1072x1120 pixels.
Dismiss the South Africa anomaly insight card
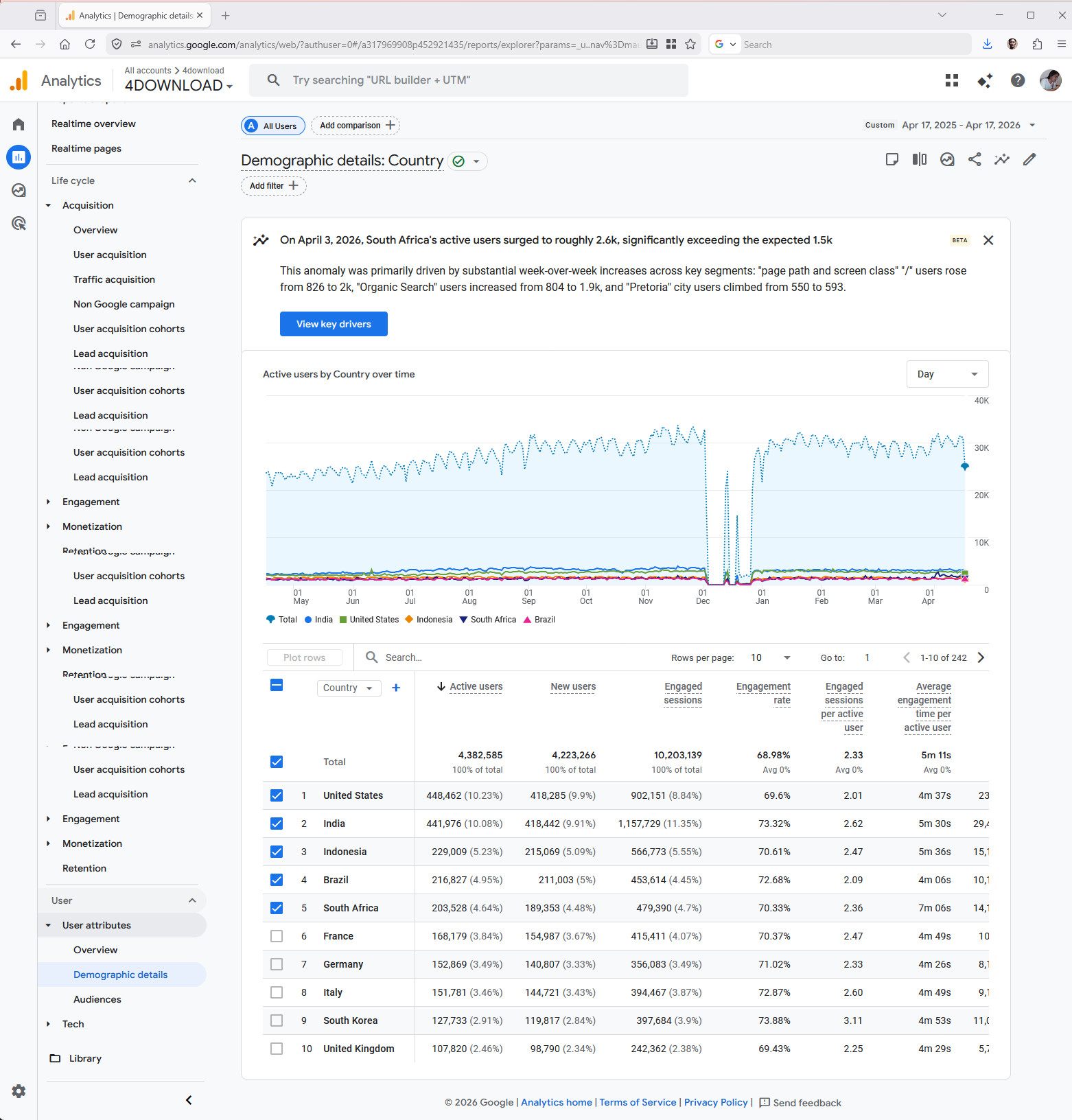[988, 240]
